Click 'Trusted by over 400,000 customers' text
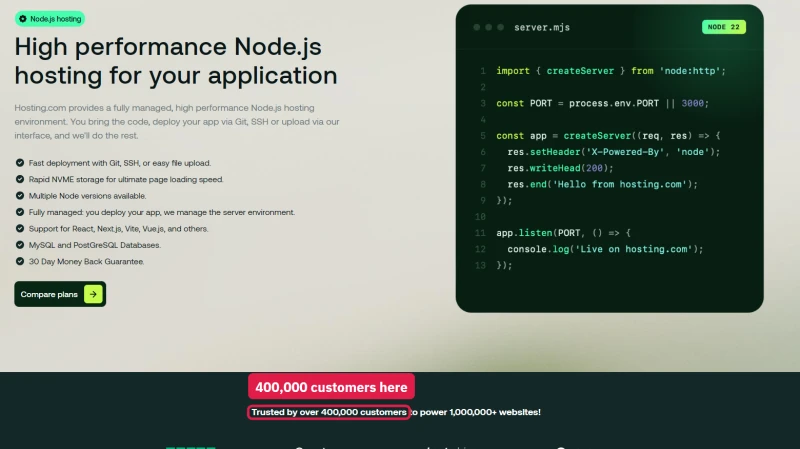 coord(329,412)
